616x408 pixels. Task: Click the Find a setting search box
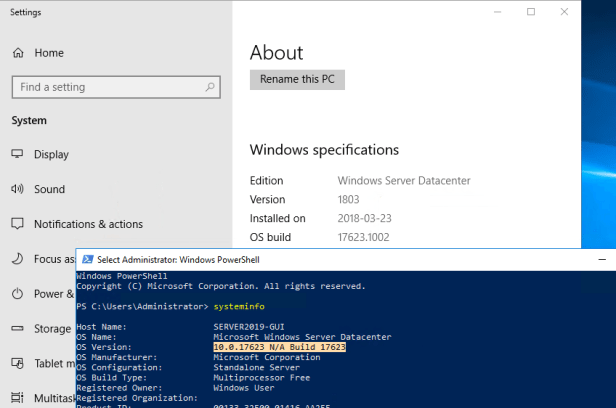pos(116,87)
